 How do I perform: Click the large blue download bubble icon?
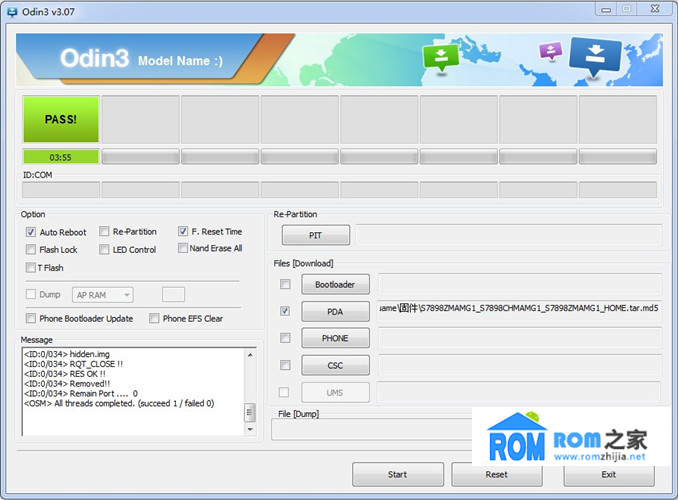coord(595,57)
